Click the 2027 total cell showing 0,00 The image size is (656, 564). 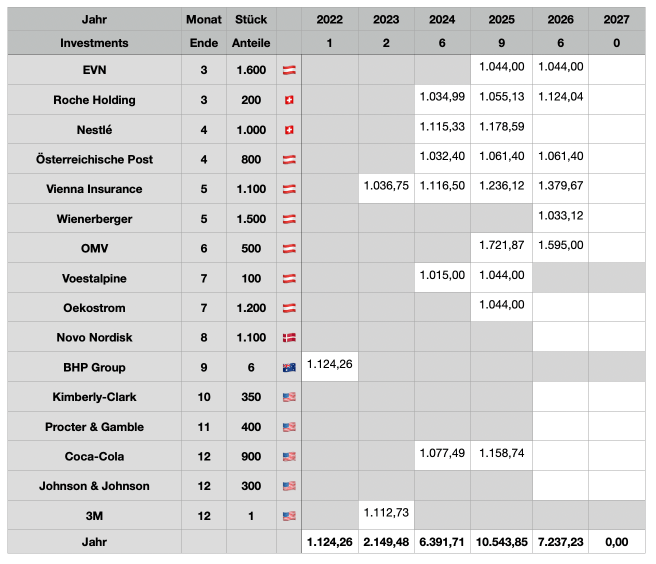tap(616, 541)
